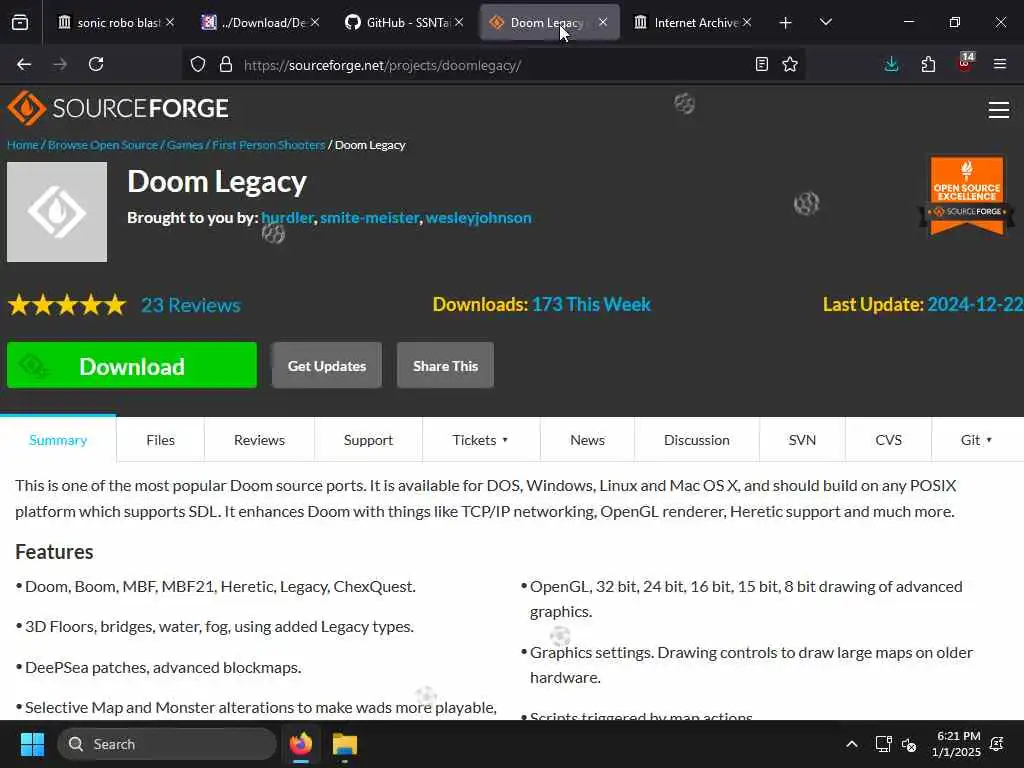This screenshot has height=768, width=1024.
Task: Open the notifications bell icon
Action: pyautogui.click(x=997, y=744)
